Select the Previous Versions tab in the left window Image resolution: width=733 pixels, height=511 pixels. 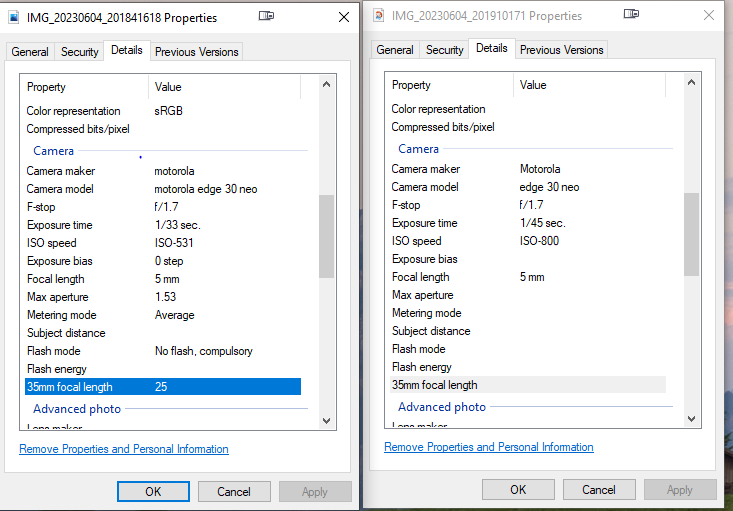pyautogui.click(x=197, y=52)
